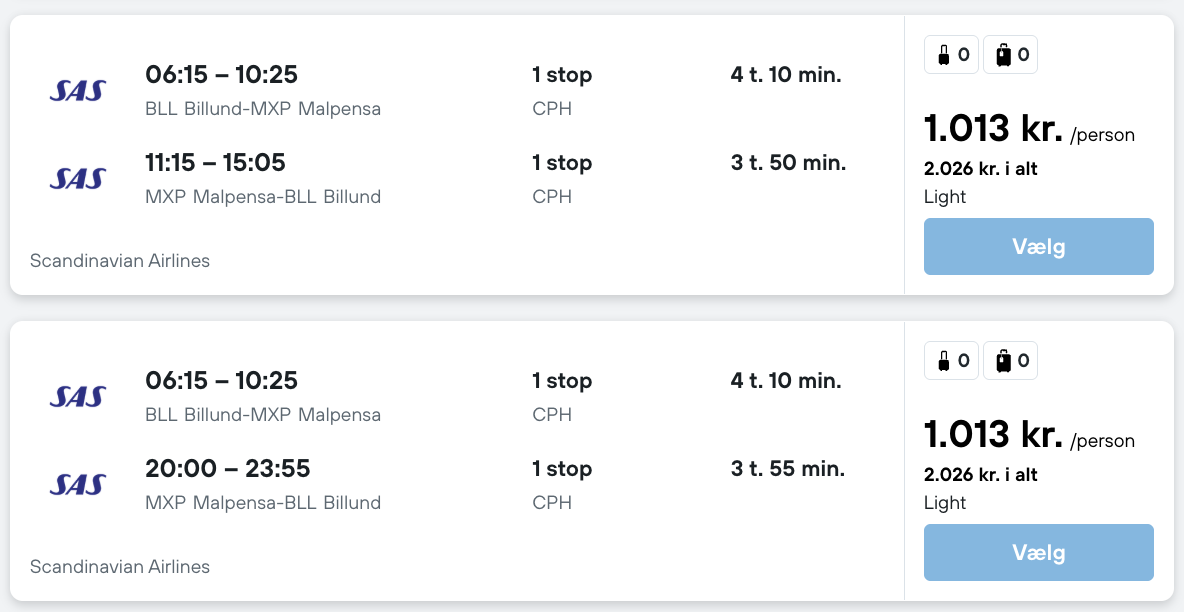Click checked luggage icon in first card
The height and width of the screenshot is (612, 1184).
pyautogui.click(x=1003, y=55)
